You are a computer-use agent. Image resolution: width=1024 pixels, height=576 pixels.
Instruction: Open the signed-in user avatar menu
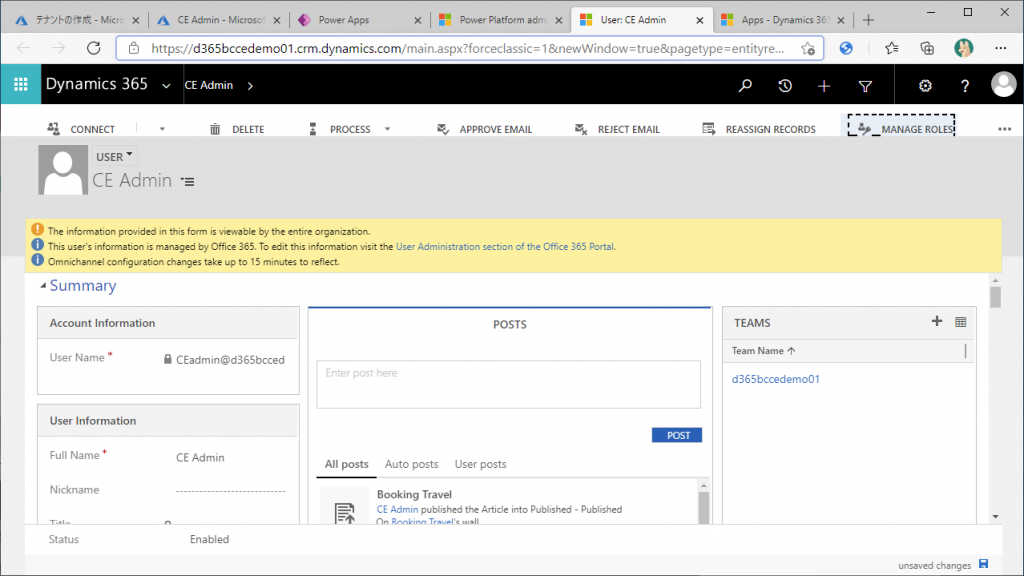[1004, 84]
